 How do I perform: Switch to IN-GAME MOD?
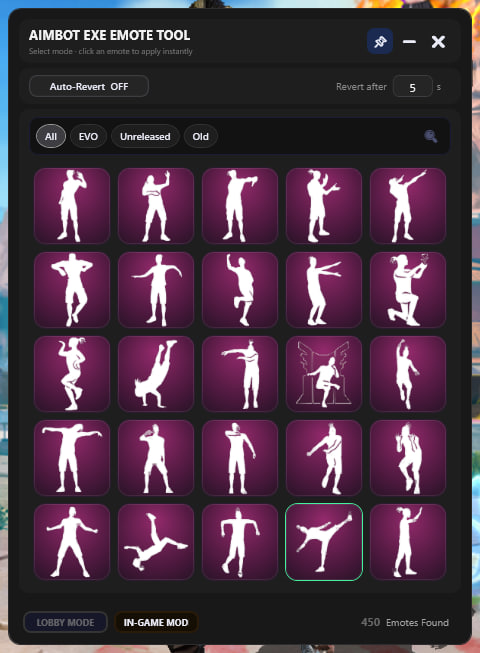(x=156, y=622)
